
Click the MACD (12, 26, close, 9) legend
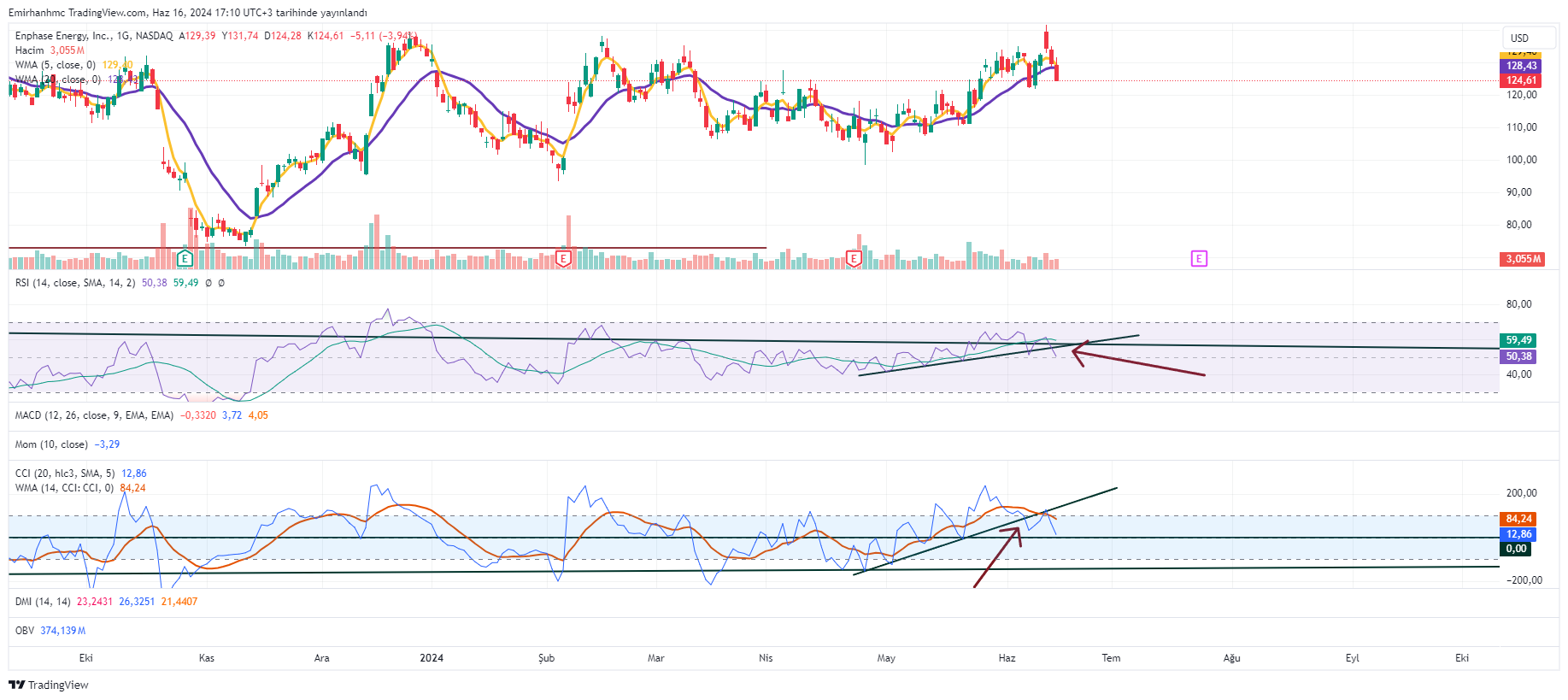click(94, 415)
